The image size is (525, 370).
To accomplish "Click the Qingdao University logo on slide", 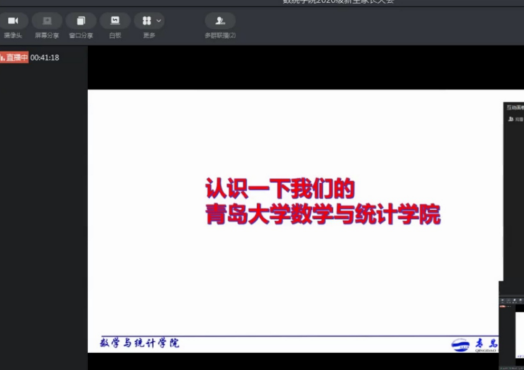I will click(x=460, y=345).
